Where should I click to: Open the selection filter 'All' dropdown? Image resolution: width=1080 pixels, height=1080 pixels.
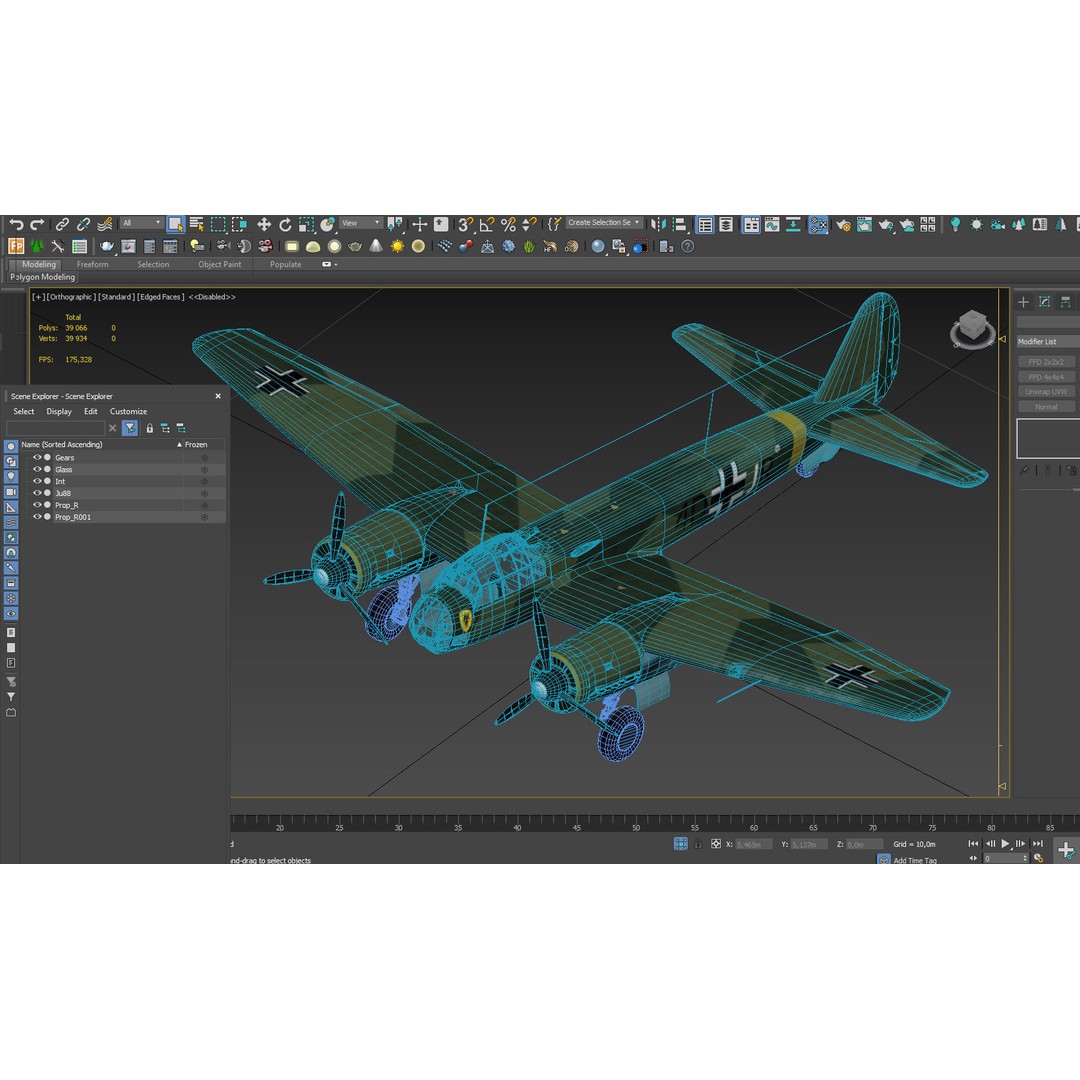[x=141, y=222]
